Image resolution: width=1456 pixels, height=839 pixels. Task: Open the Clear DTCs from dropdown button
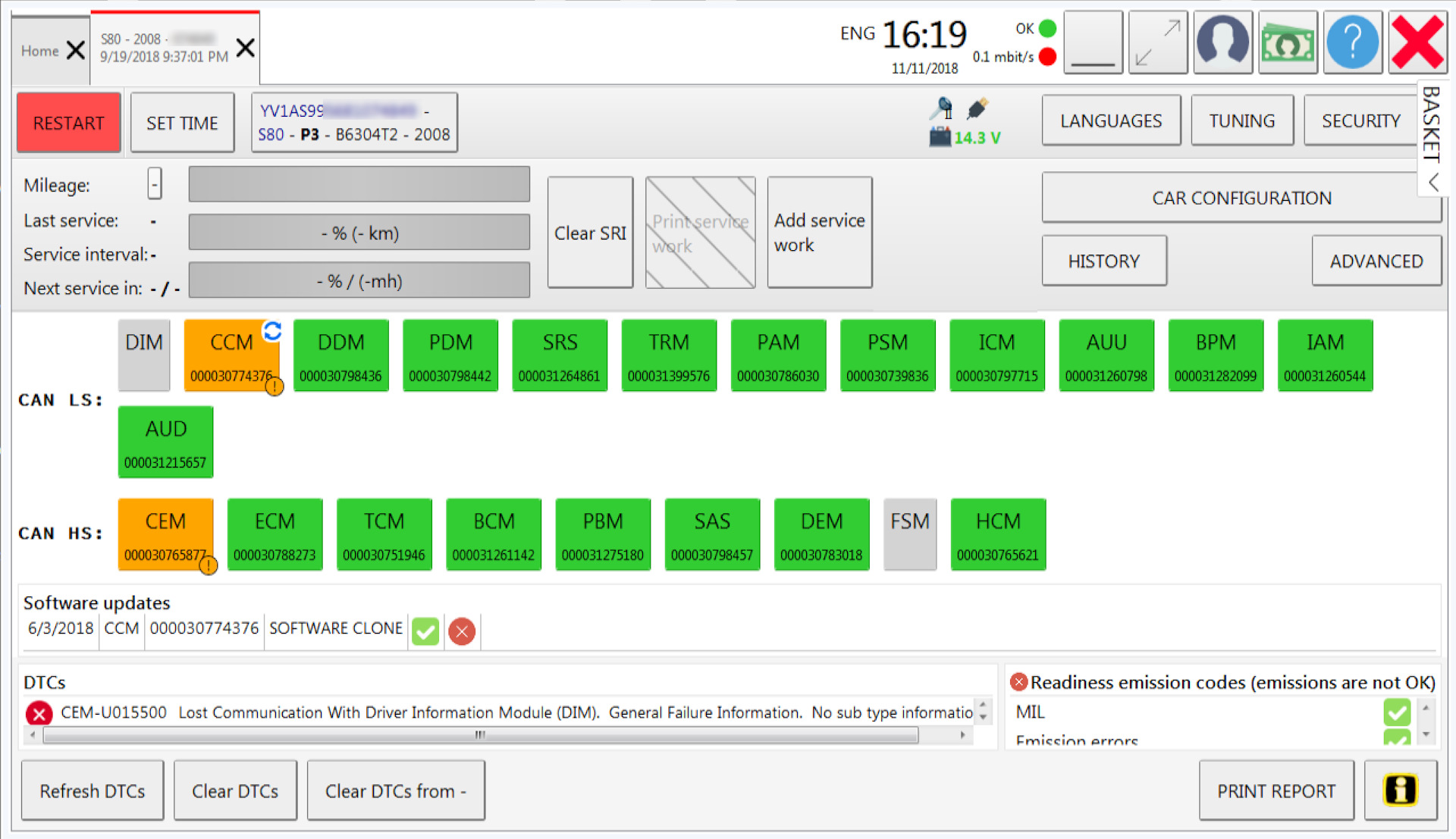click(395, 790)
